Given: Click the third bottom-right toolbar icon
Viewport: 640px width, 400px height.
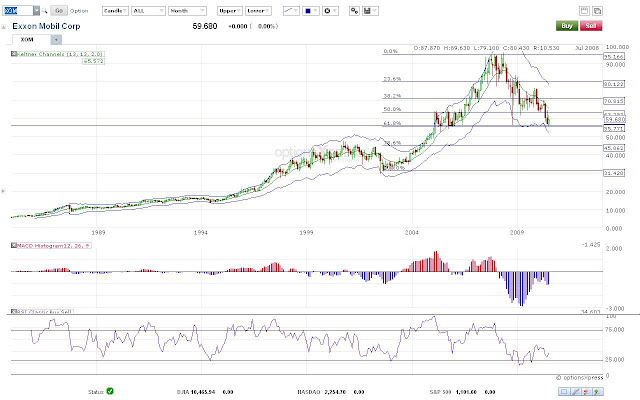Looking at the screenshot, I should coord(587,392).
